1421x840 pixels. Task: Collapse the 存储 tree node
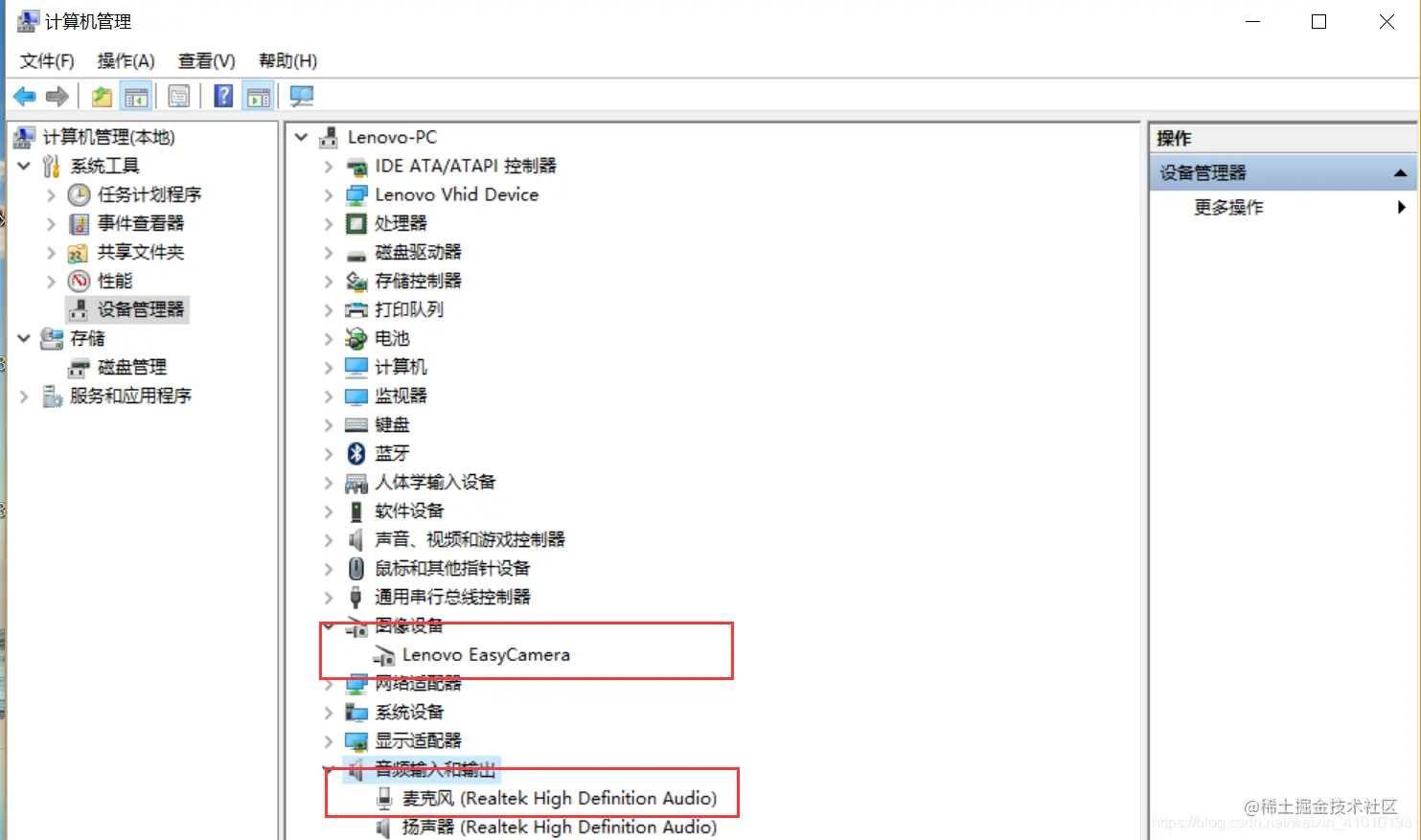24,338
